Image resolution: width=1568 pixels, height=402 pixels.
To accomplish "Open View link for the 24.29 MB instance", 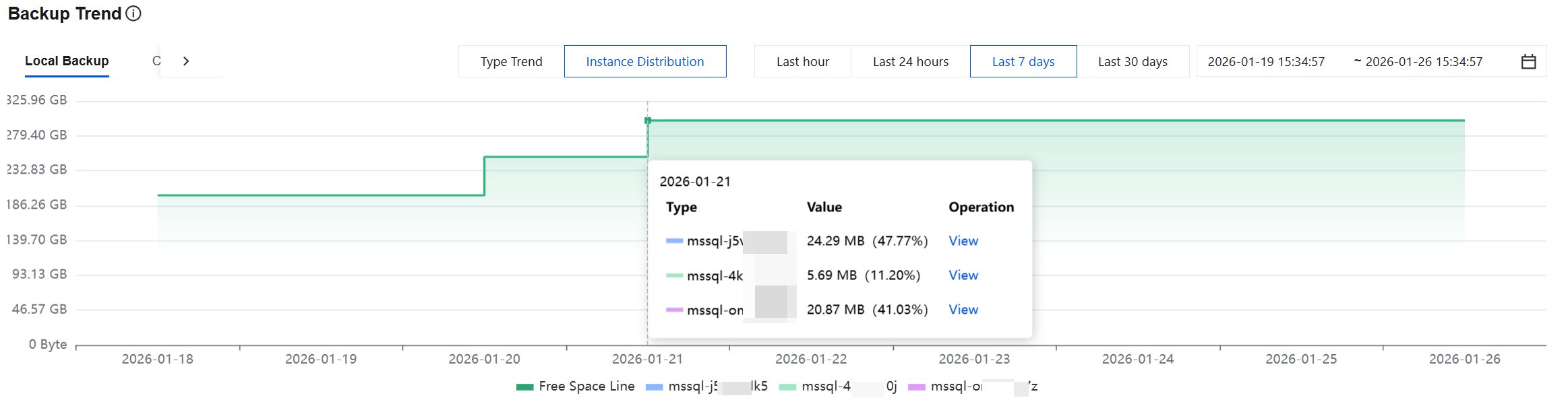I will 963,241.
